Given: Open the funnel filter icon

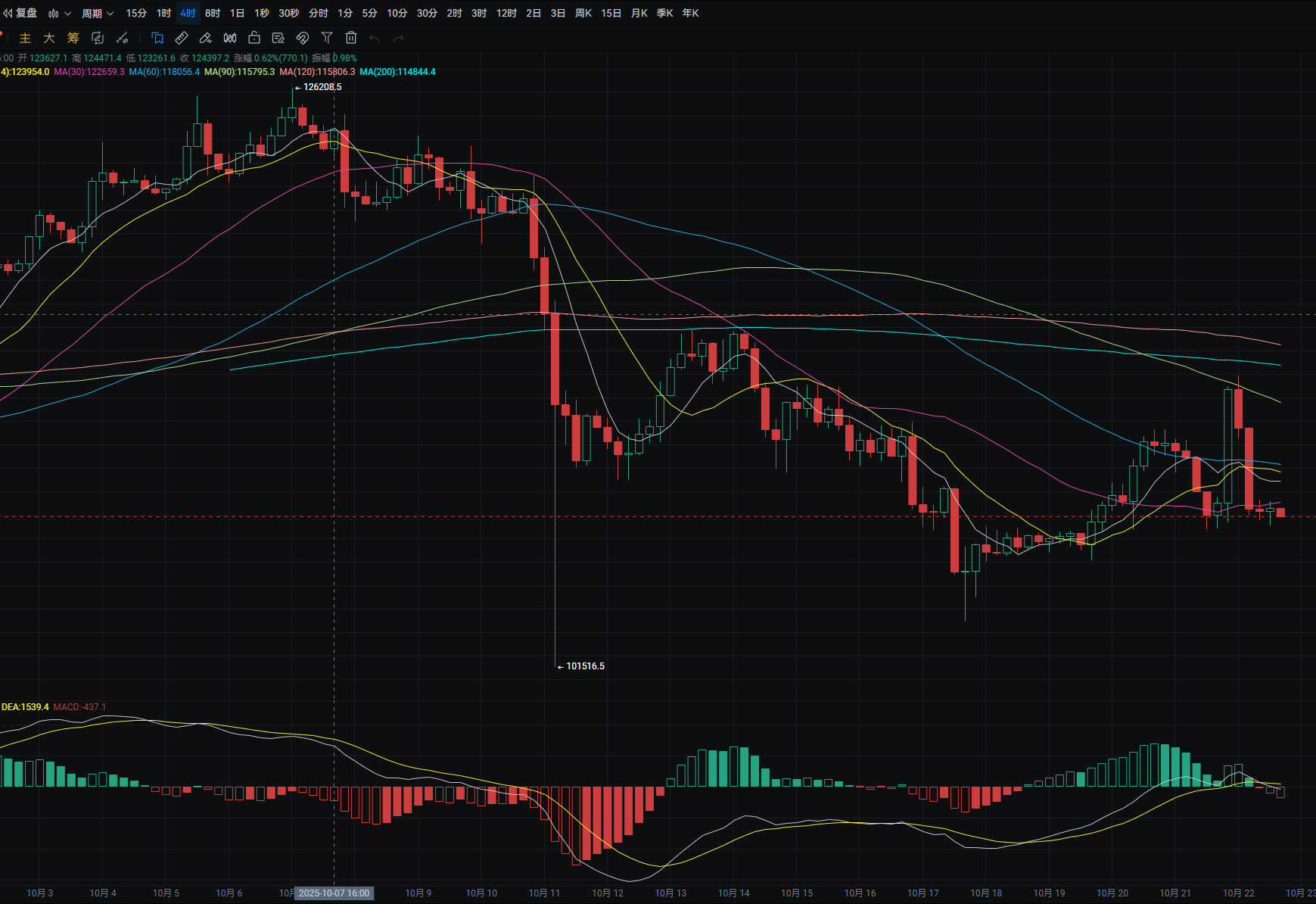Looking at the screenshot, I should click(x=327, y=38).
